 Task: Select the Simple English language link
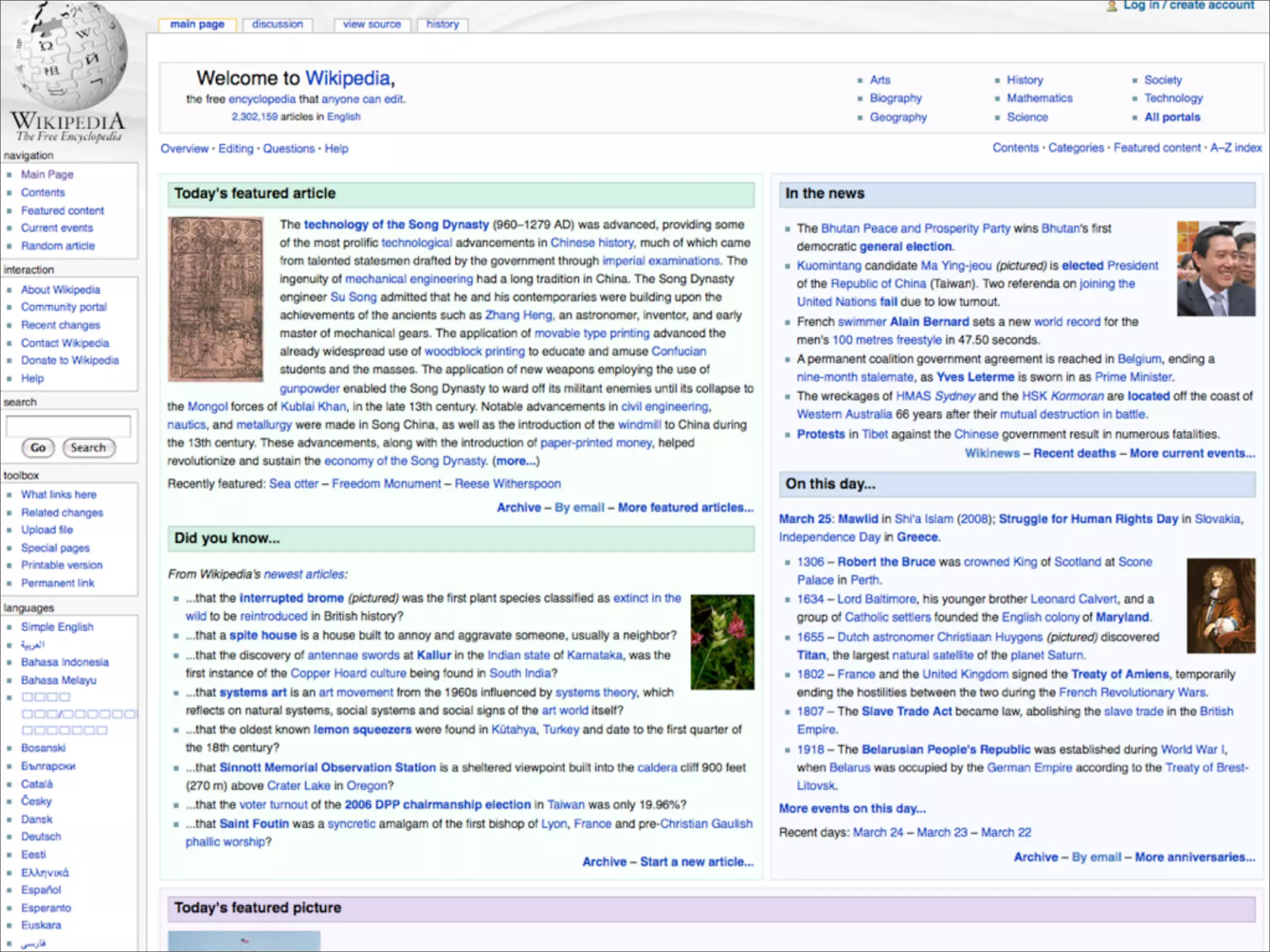coord(57,627)
